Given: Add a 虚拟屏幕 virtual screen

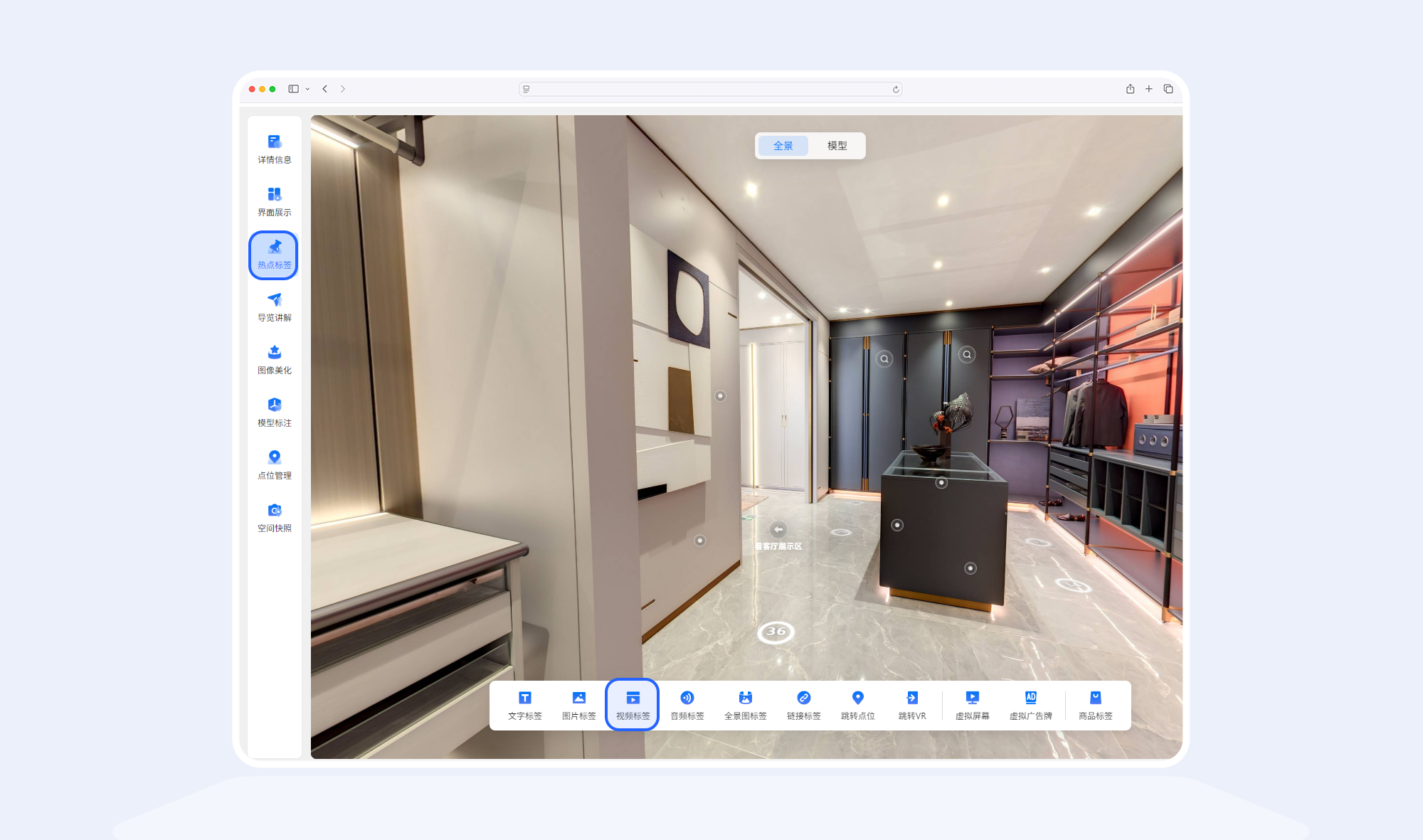Looking at the screenshot, I should tap(973, 705).
